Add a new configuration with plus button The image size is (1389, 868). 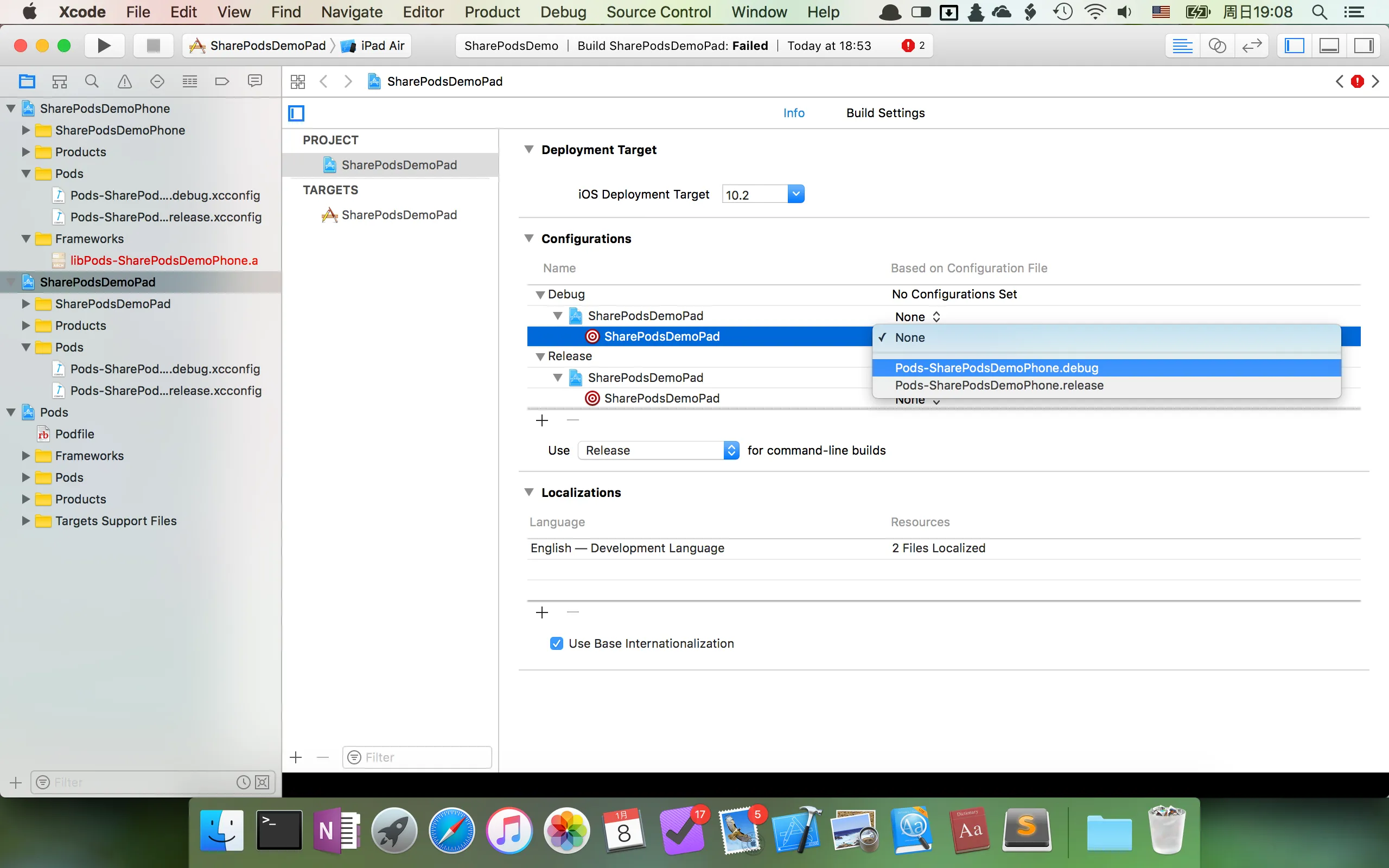point(542,421)
